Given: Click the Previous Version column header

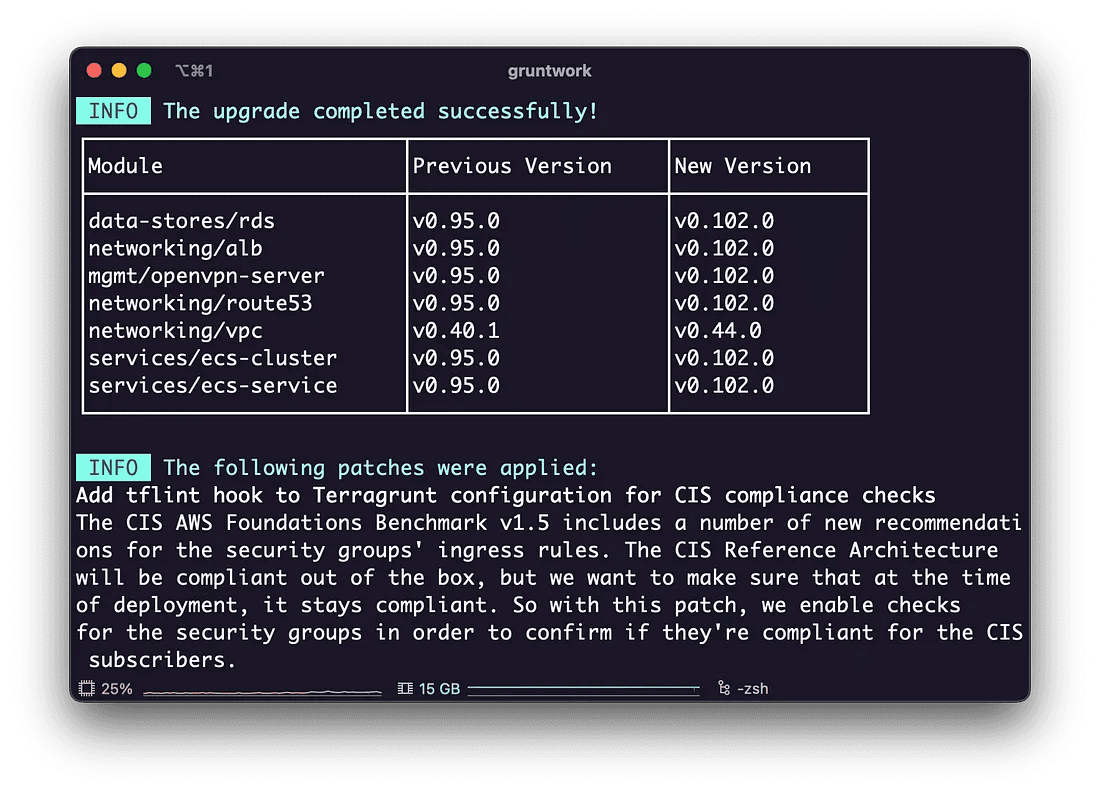Looking at the screenshot, I should click(512, 166).
